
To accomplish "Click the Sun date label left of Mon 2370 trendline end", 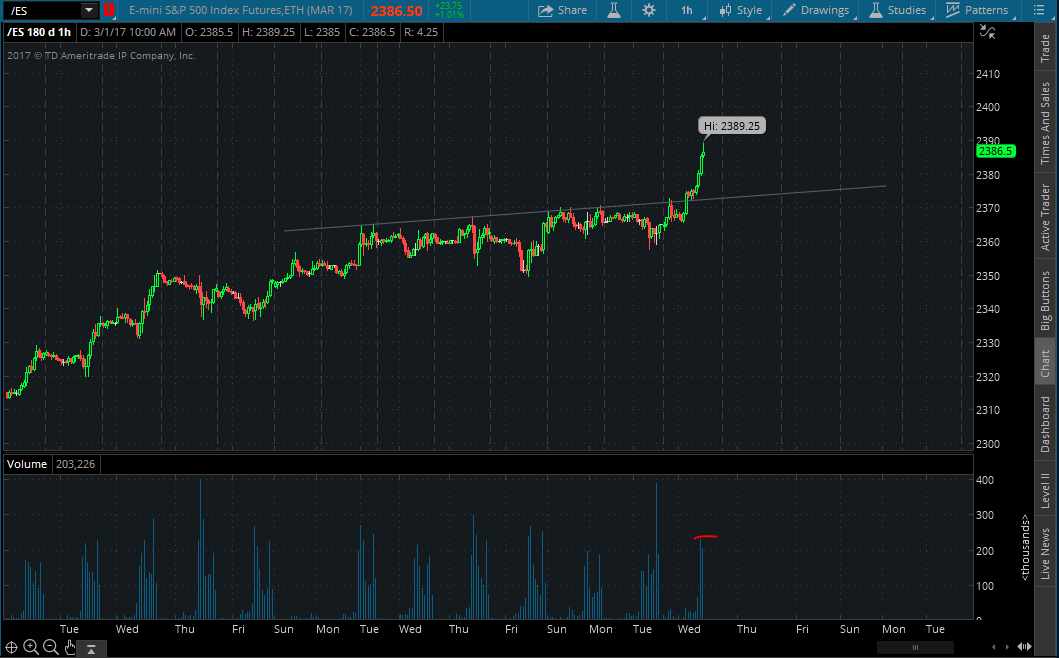I will coord(850,629).
